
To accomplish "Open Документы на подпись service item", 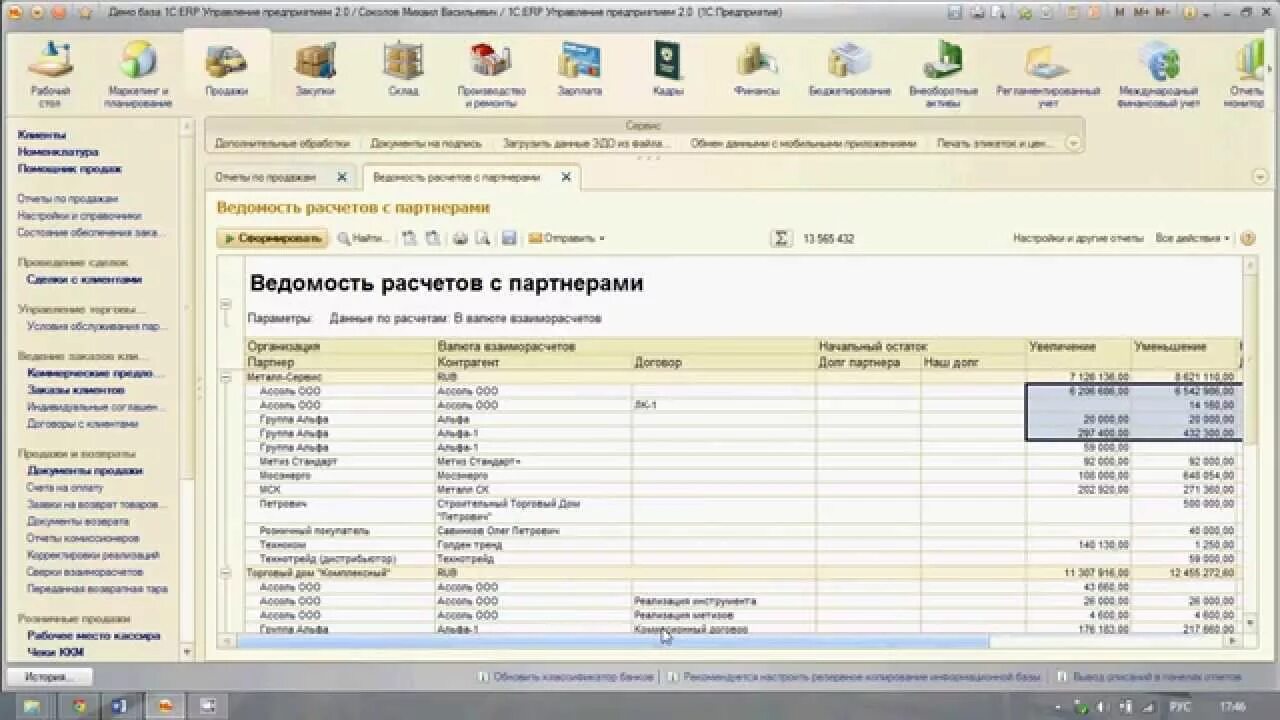I will coord(426,143).
